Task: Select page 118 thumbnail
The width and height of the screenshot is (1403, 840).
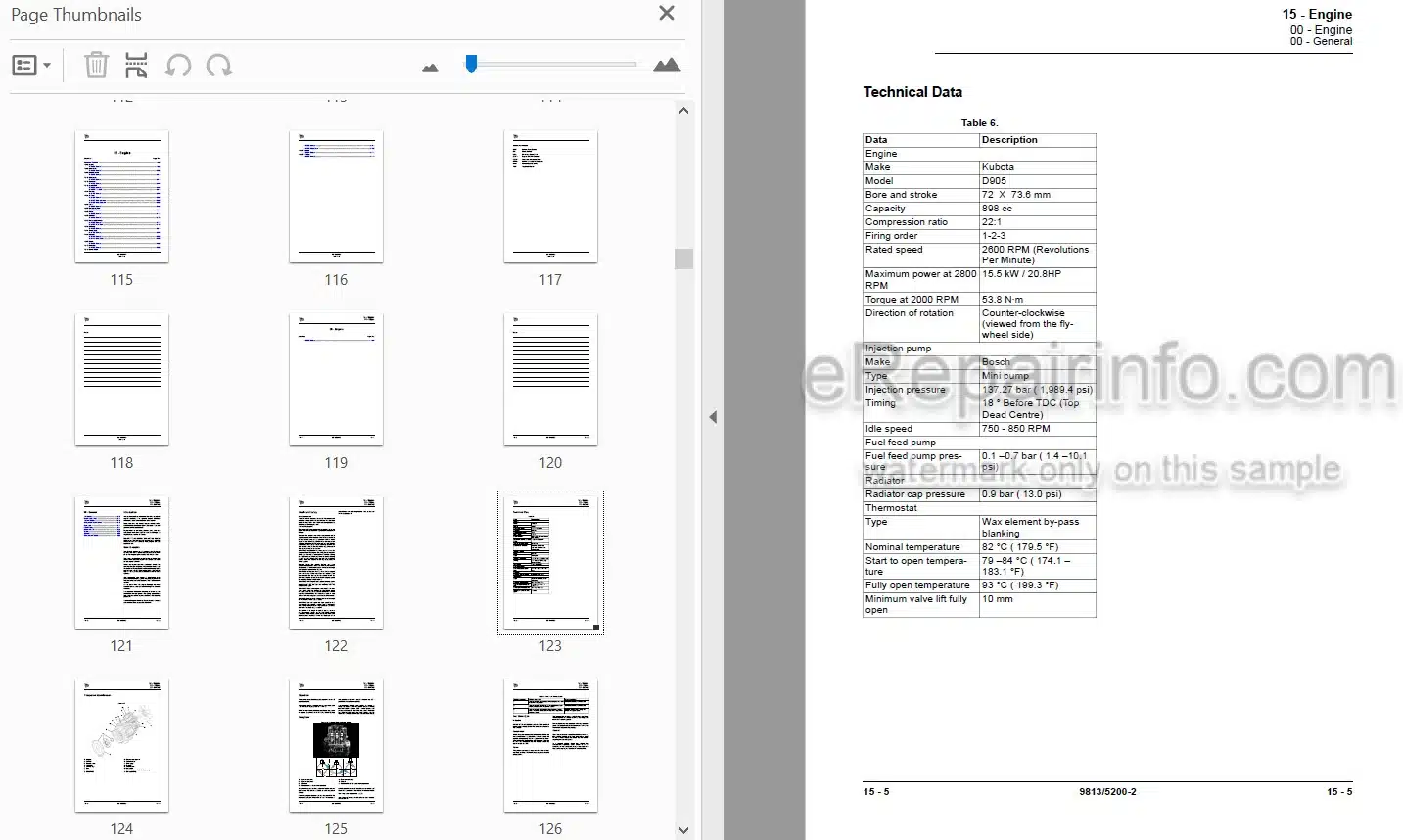Action: [121, 380]
